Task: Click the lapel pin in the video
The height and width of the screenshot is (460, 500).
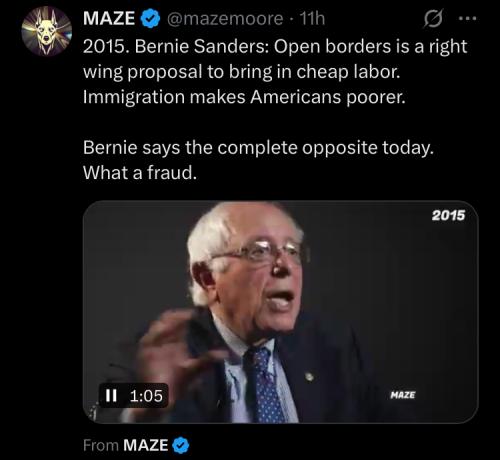Action: 309,377
